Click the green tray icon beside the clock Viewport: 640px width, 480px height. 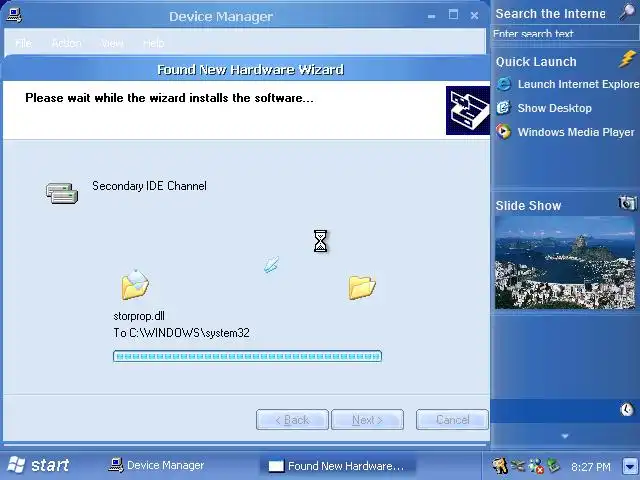554,465
